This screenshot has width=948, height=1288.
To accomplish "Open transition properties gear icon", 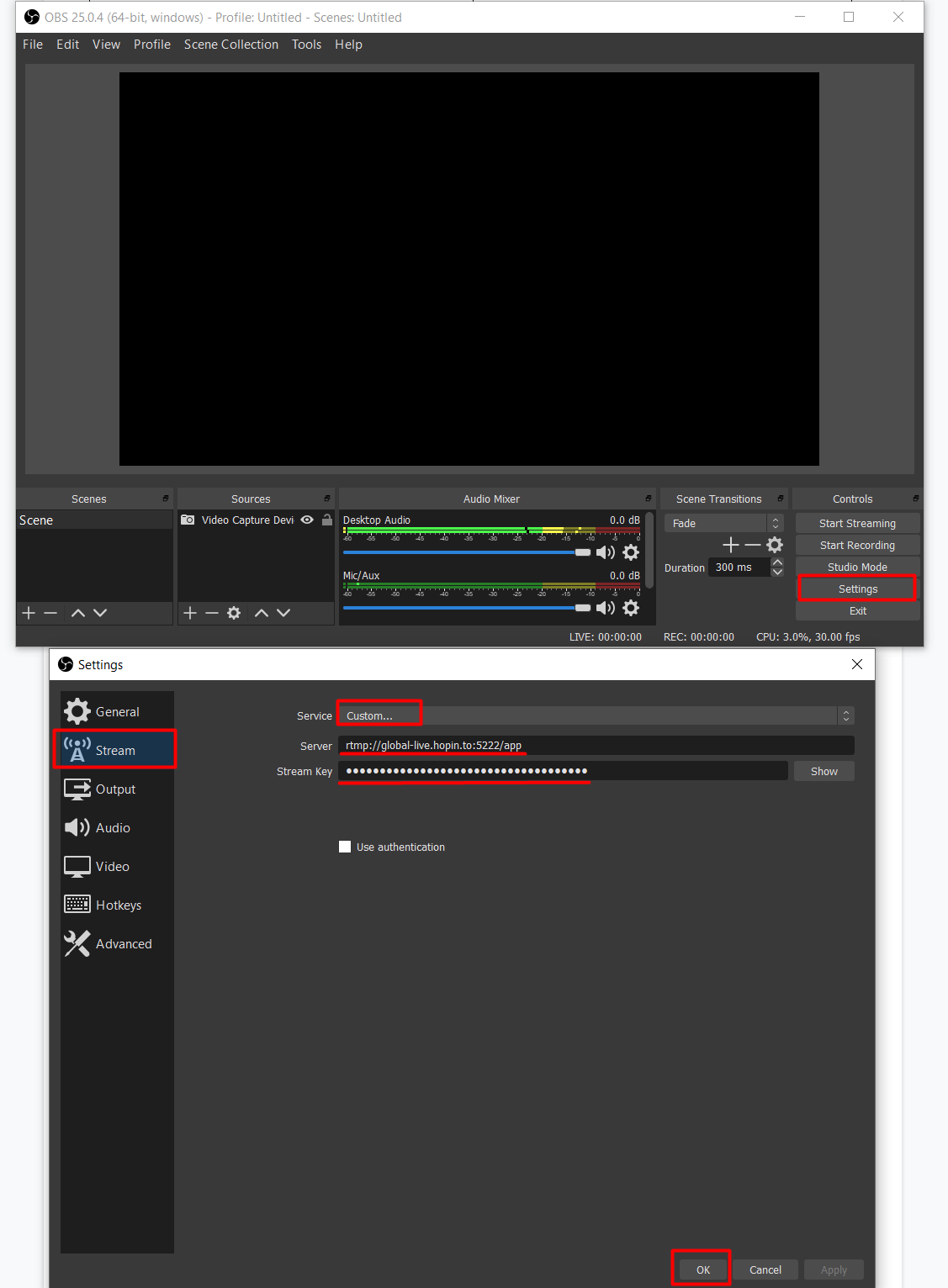I will click(775, 545).
